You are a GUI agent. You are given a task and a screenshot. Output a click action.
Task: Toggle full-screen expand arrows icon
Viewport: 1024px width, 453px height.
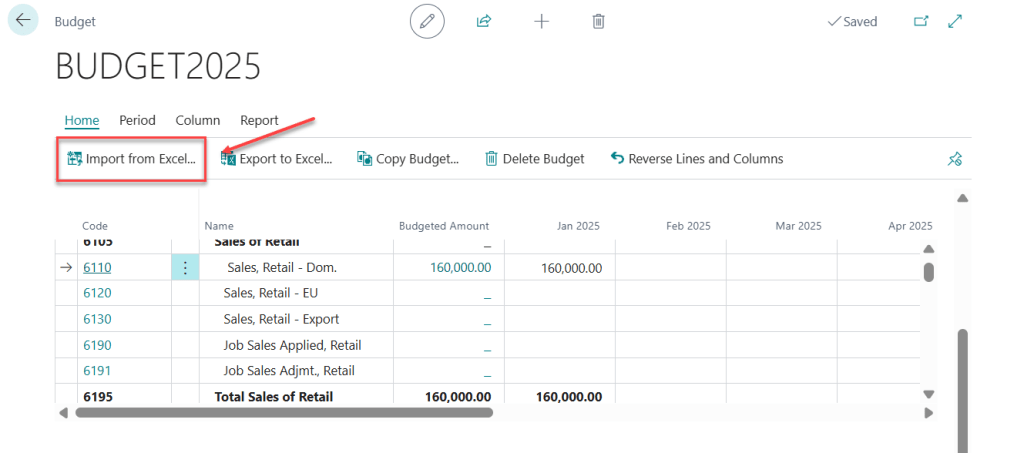point(955,22)
